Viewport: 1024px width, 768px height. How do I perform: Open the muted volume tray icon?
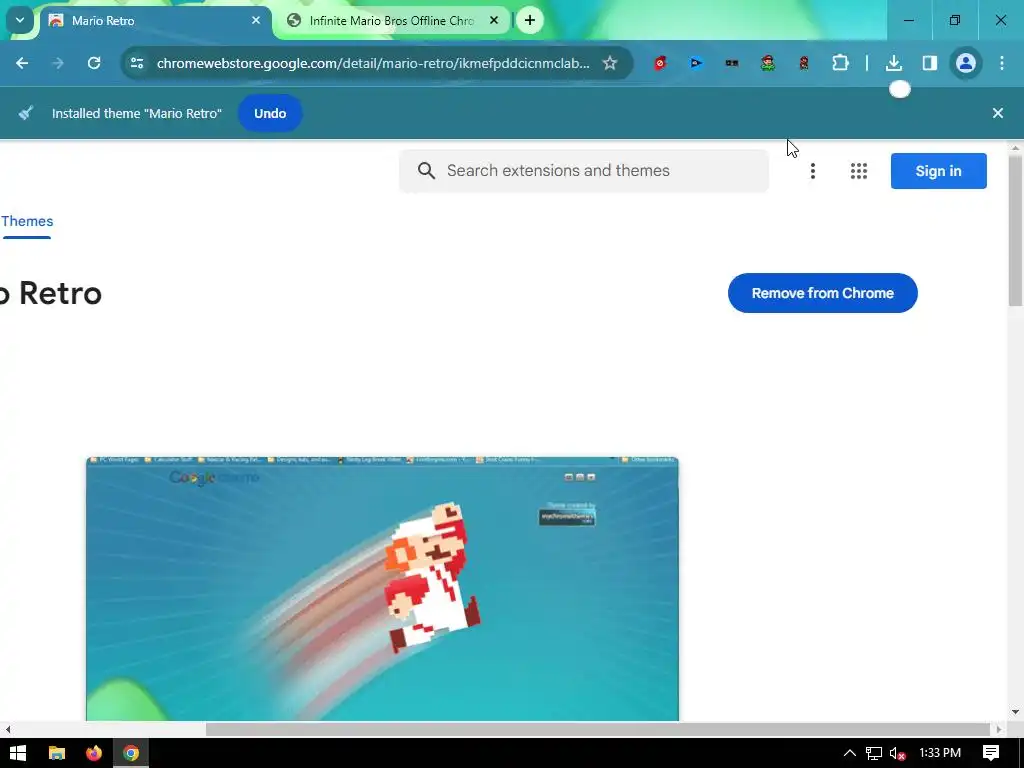coord(897,754)
